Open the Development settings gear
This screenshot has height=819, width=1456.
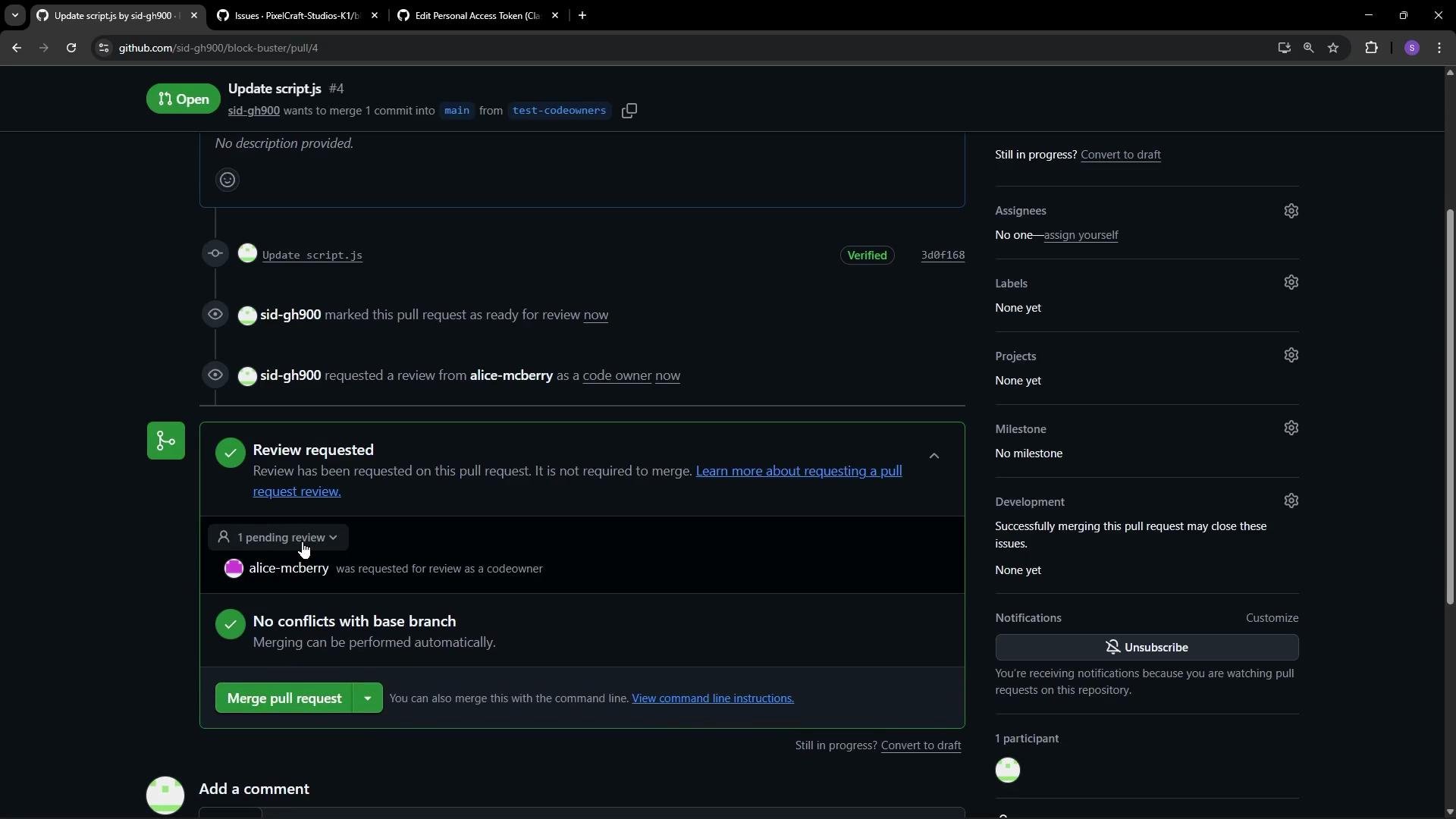[x=1291, y=500]
